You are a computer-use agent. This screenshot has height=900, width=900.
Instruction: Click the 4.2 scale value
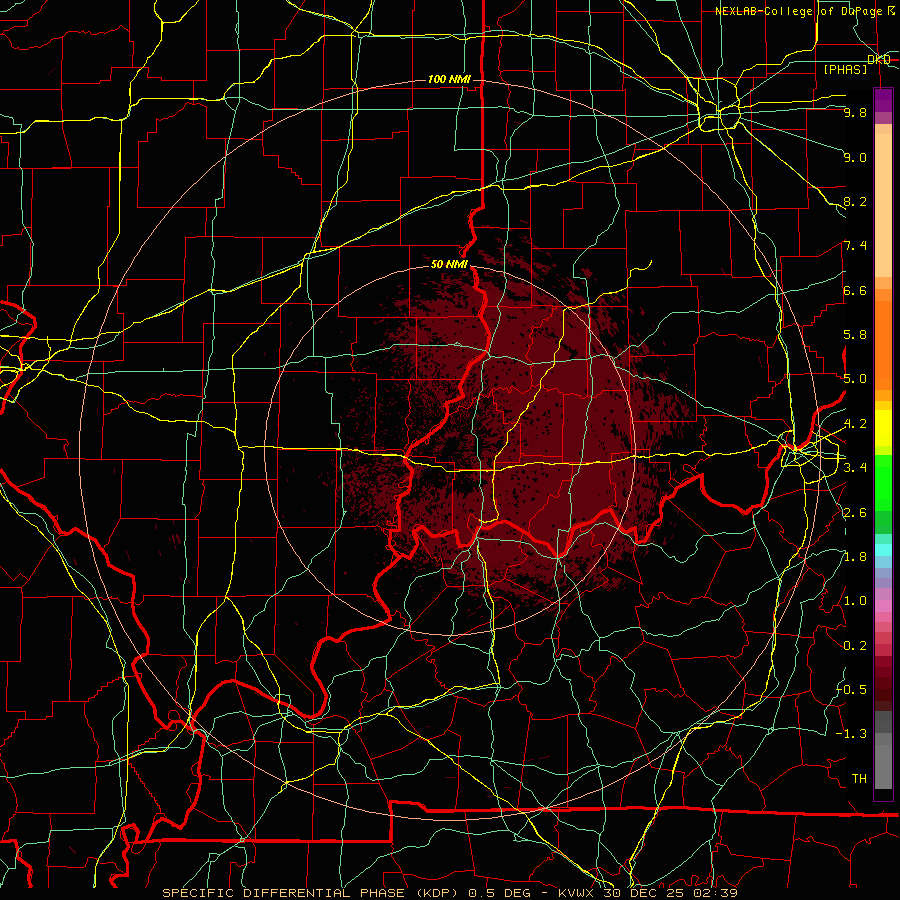[855, 424]
